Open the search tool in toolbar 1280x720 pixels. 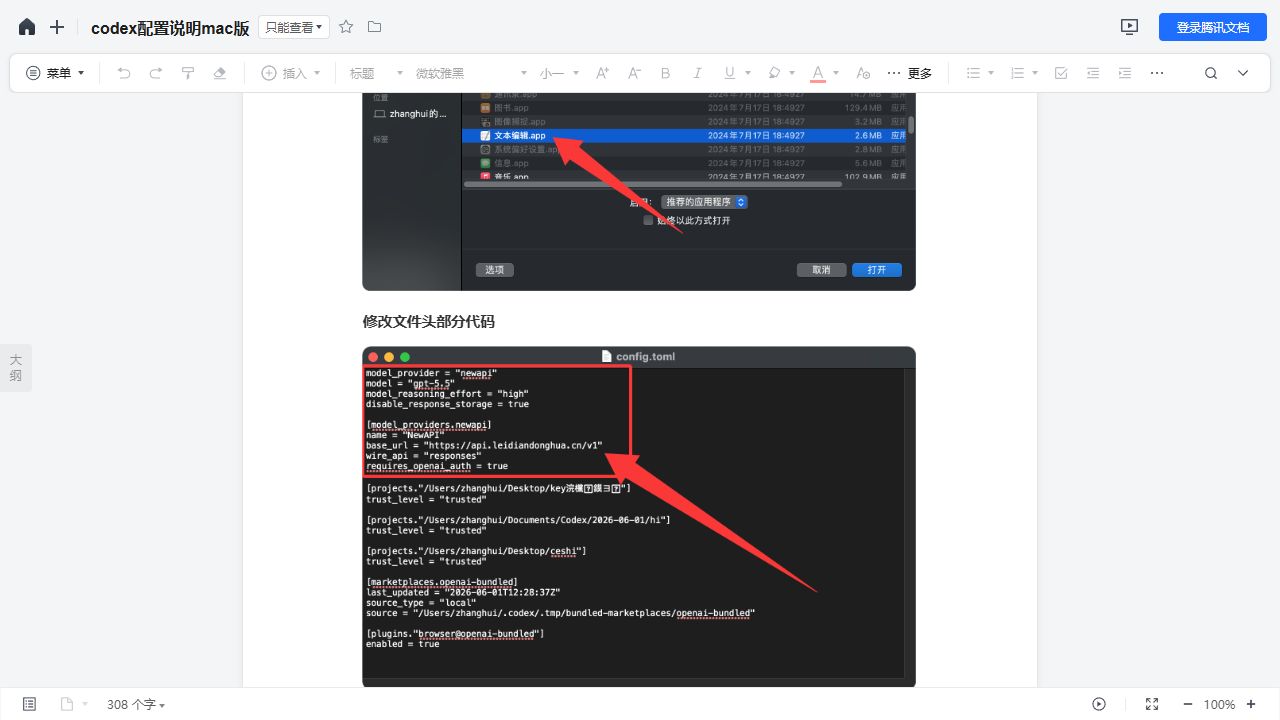point(1211,73)
